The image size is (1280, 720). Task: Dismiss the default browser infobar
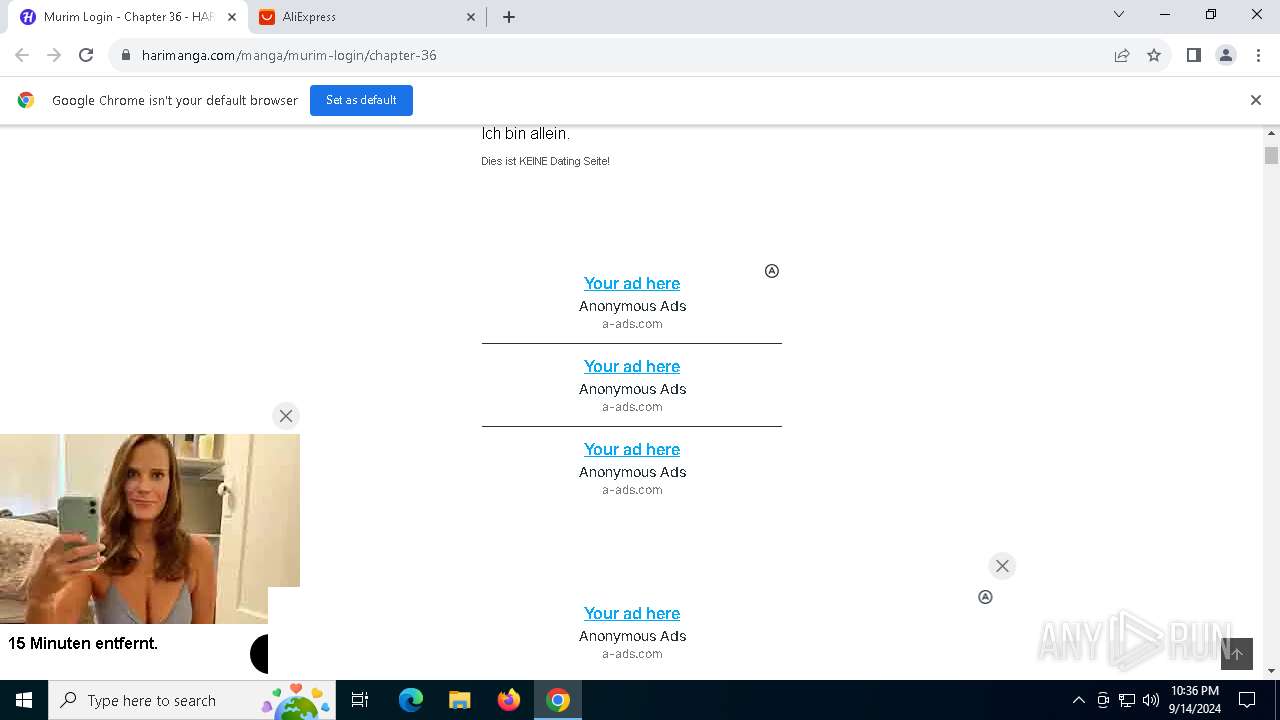(1255, 100)
